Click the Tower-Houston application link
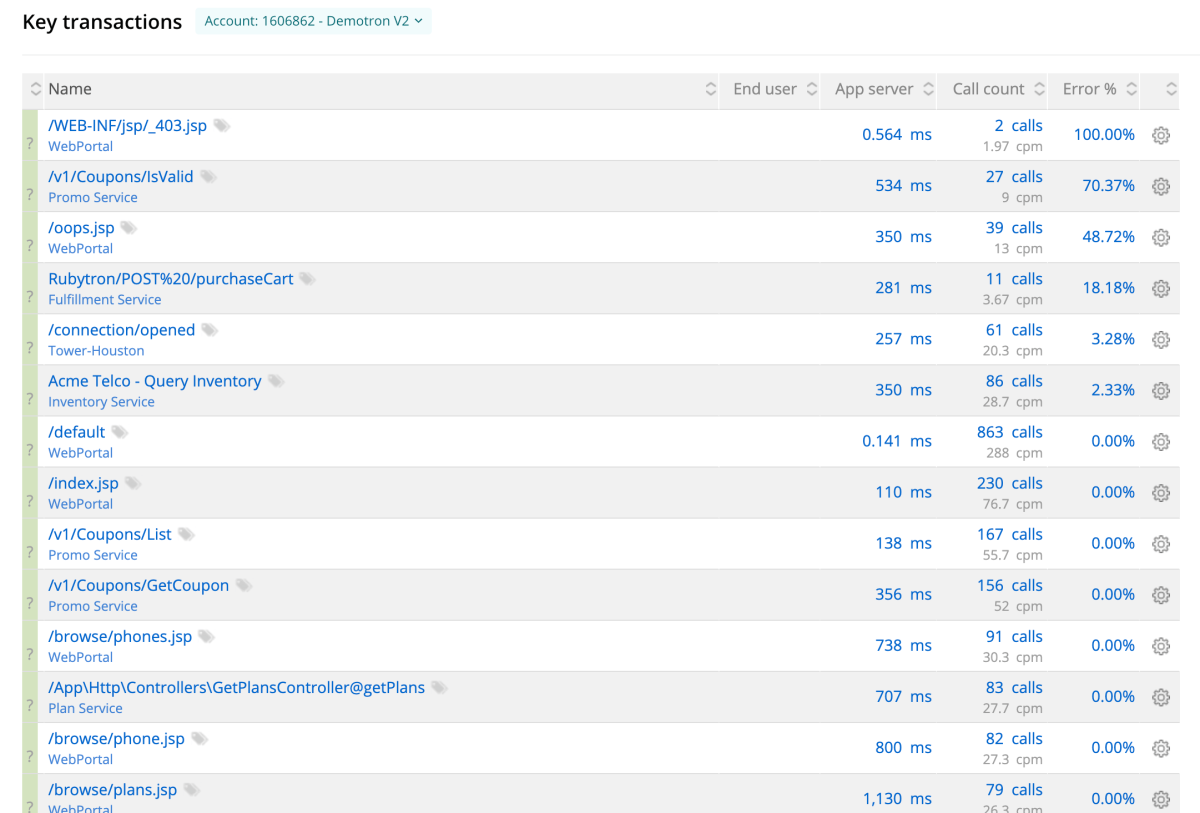Viewport: 1200px width, 813px height. pos(96,350)
